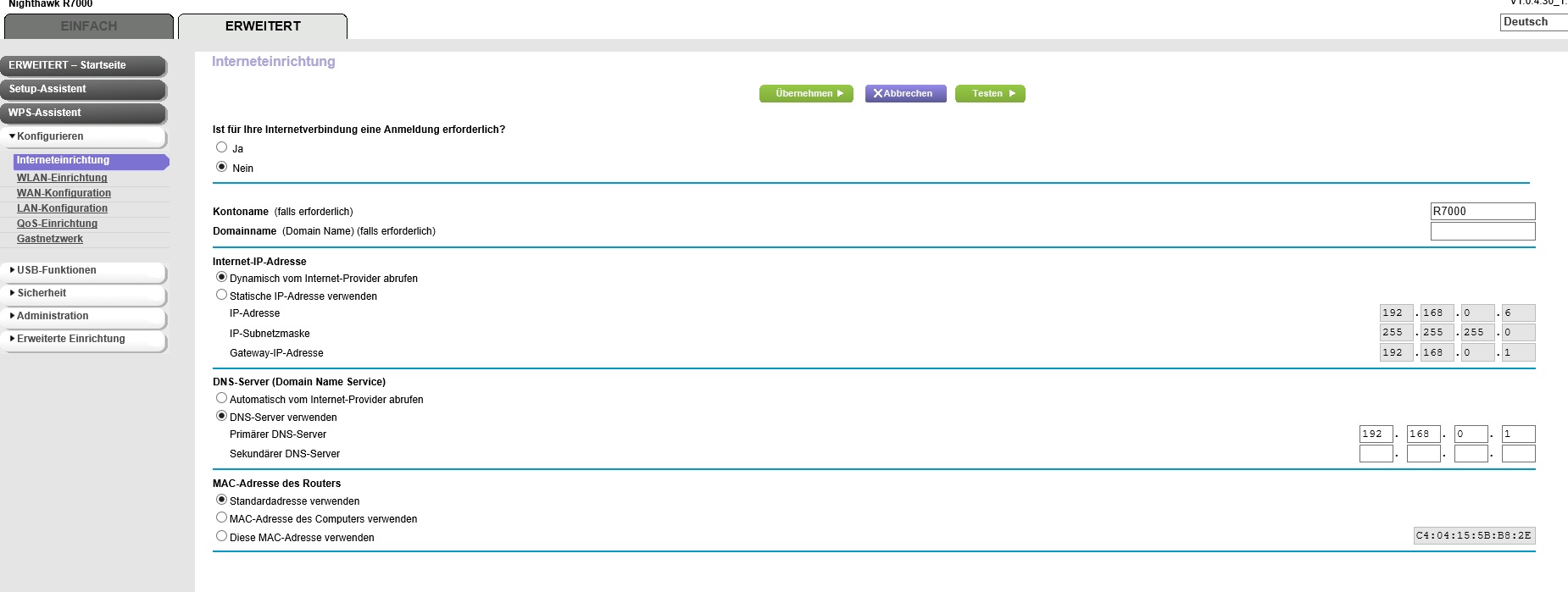This screenshot has height=592, width=1568.
Task: Expand the Sicherheit section
Action: pyautogui.click(x=83, y=294)
